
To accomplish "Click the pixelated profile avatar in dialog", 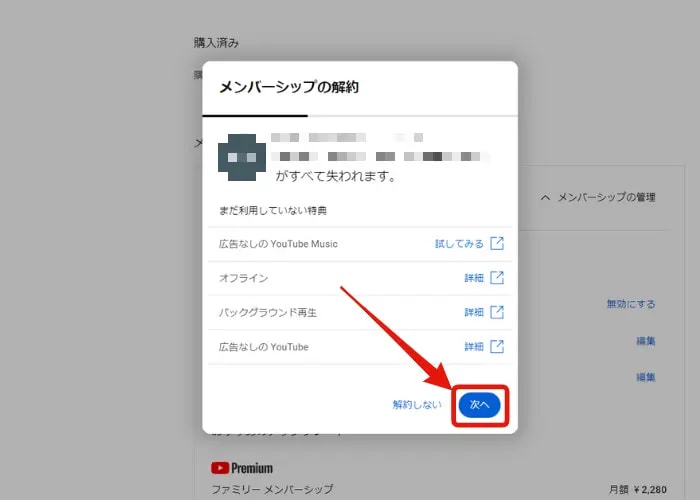I will click(x=243, y=157).
